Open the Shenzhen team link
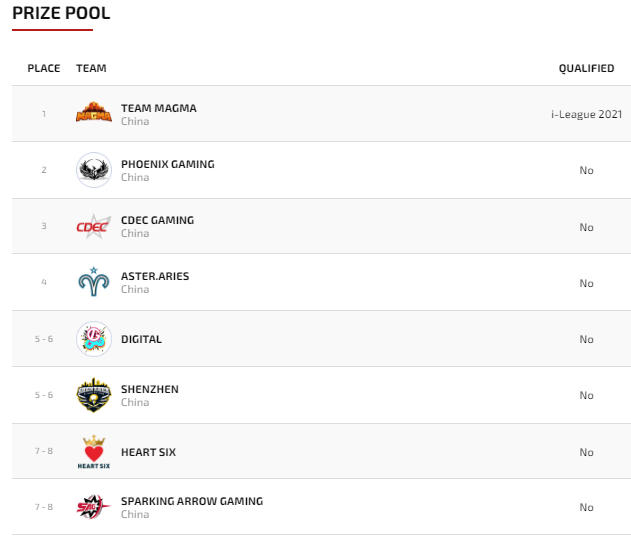This screenshot has width=631, height=538. [149, 389]
